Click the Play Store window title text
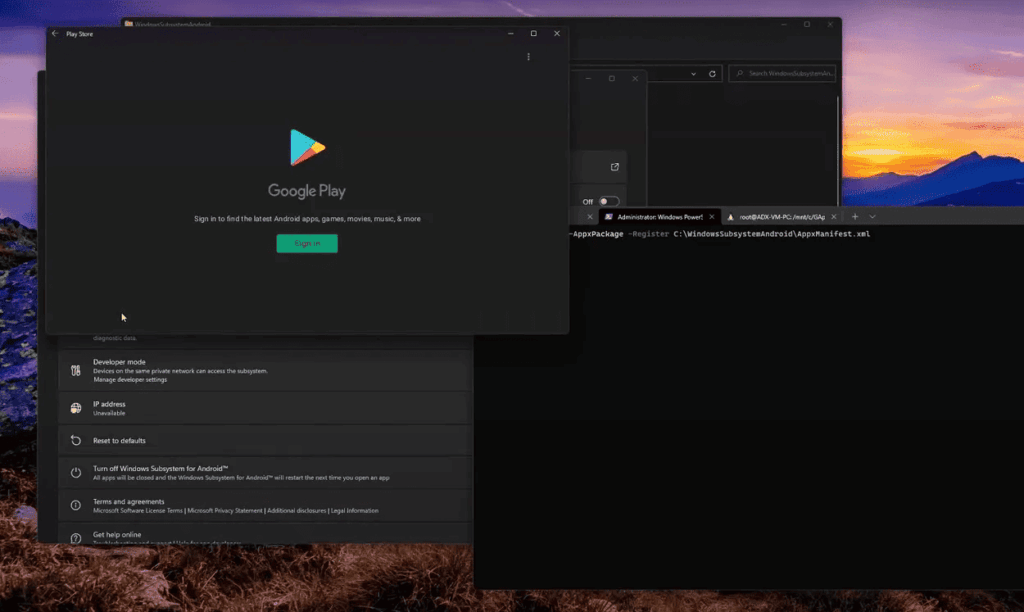The image size is (1024, 612). point(80,34)
